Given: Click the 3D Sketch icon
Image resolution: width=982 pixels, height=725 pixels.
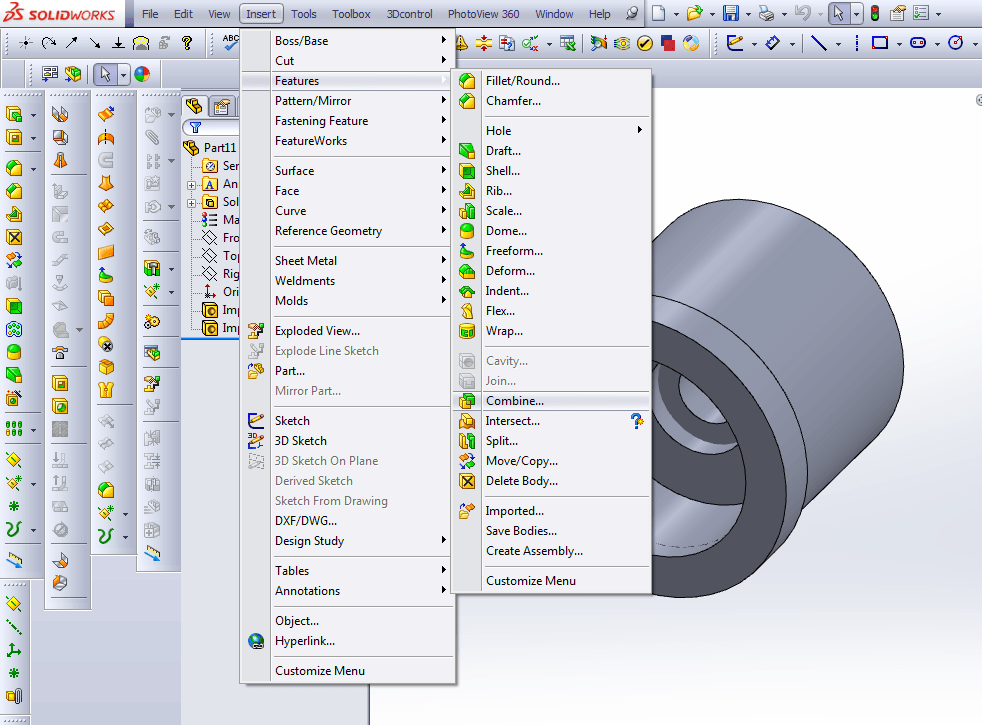Looking at the screenshot, I should (x=256, y=441).
